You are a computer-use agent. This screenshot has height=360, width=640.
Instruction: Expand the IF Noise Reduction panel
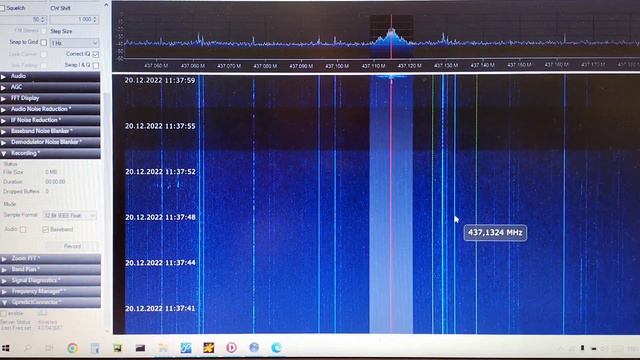click(x=50, y=120)
